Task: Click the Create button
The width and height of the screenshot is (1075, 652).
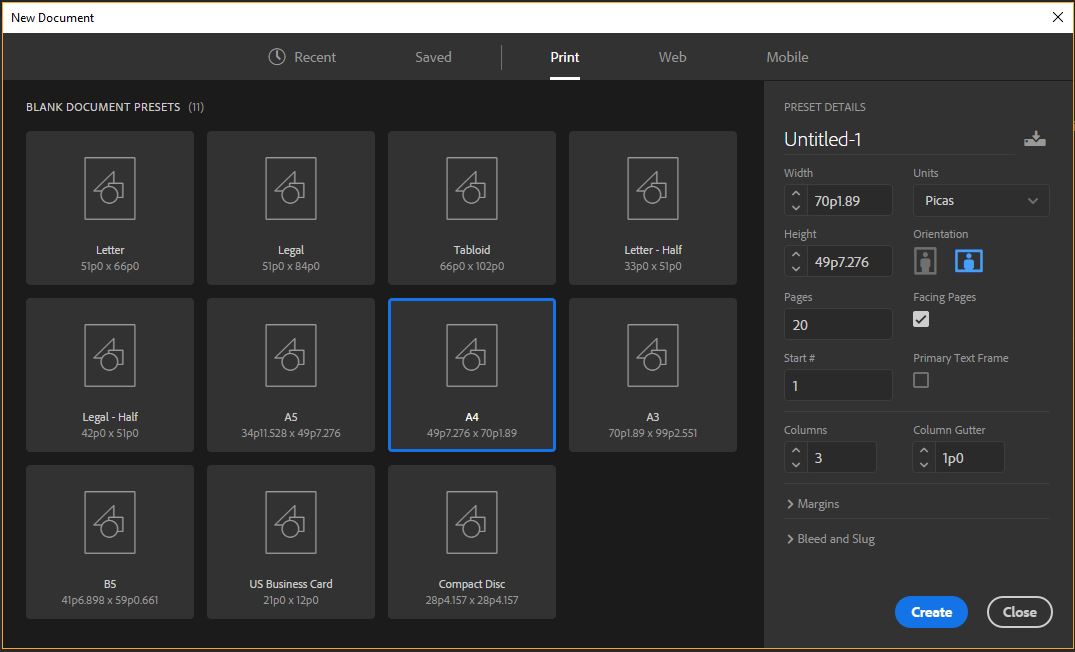Action: [x=930, y=612]
